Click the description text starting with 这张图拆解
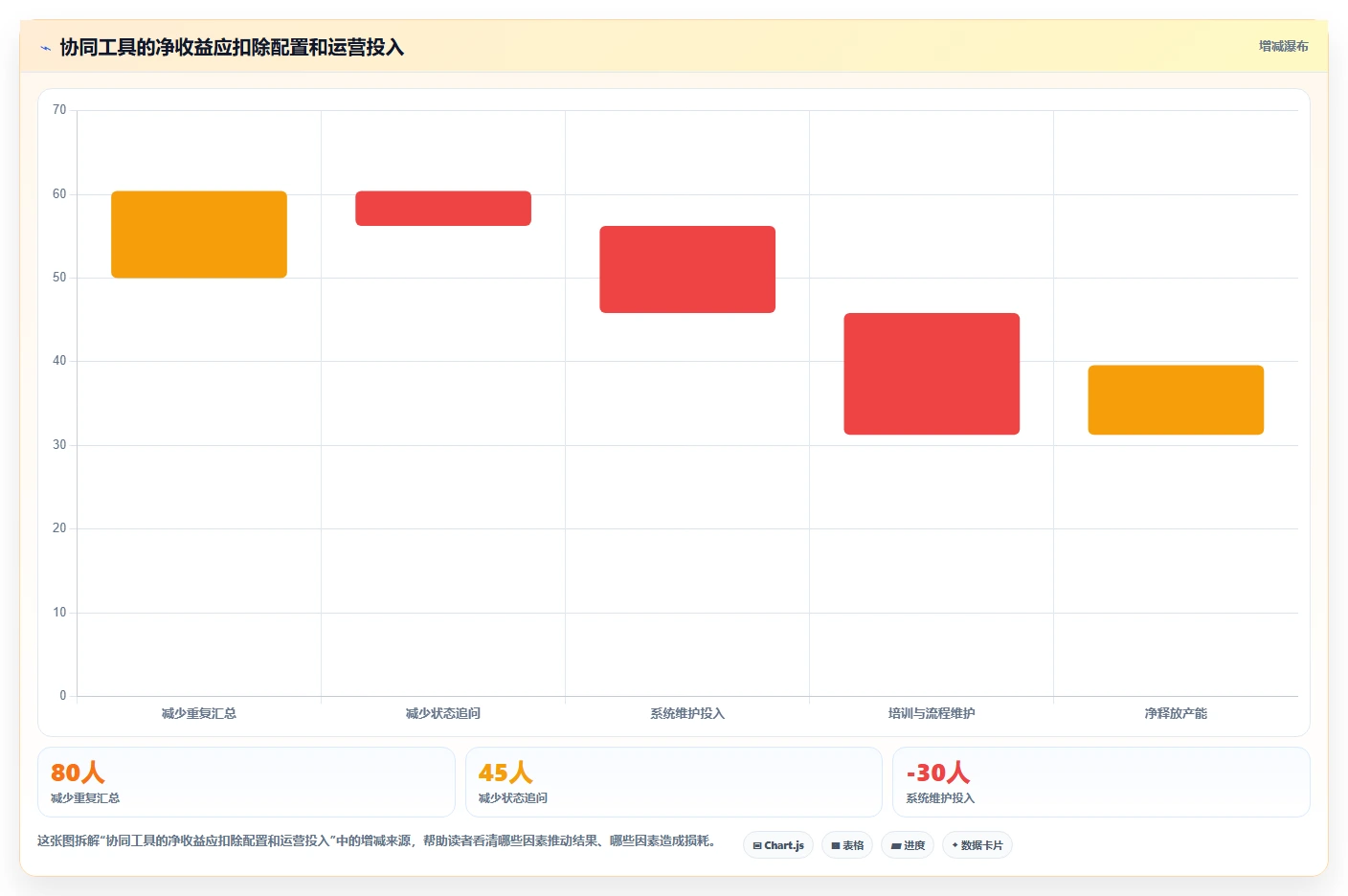The height and width of the screenshot is (896, 1348). tap(377, 840)
